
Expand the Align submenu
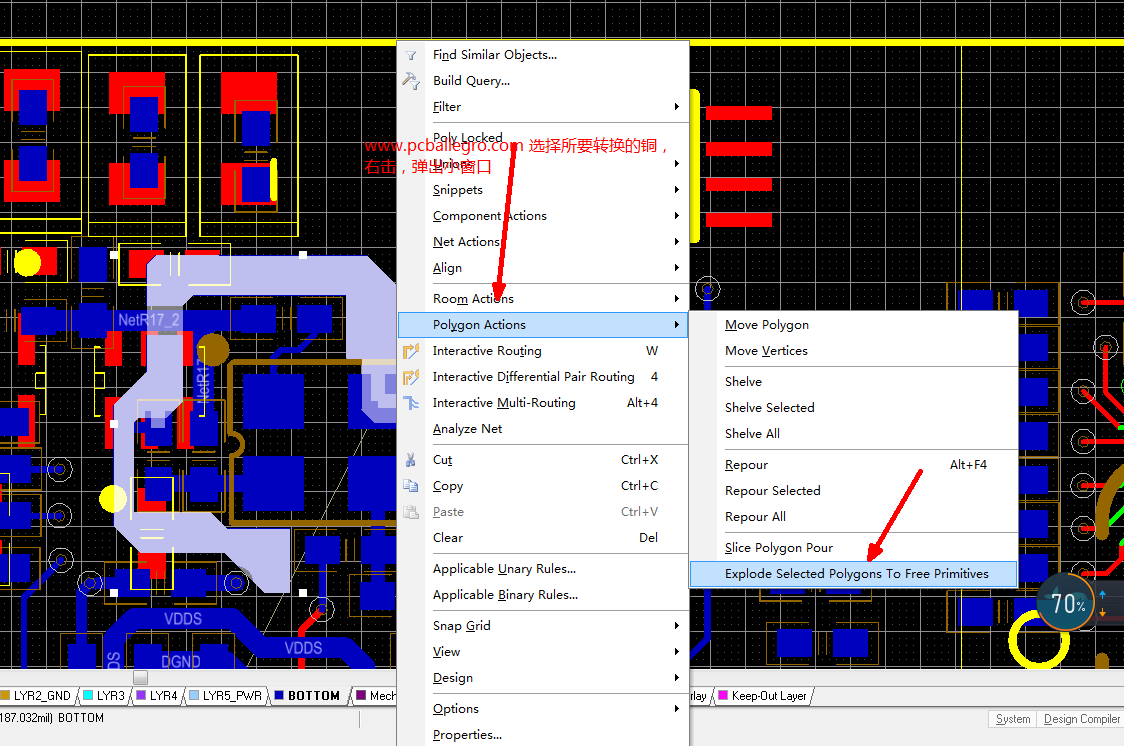tap(543, 268)
